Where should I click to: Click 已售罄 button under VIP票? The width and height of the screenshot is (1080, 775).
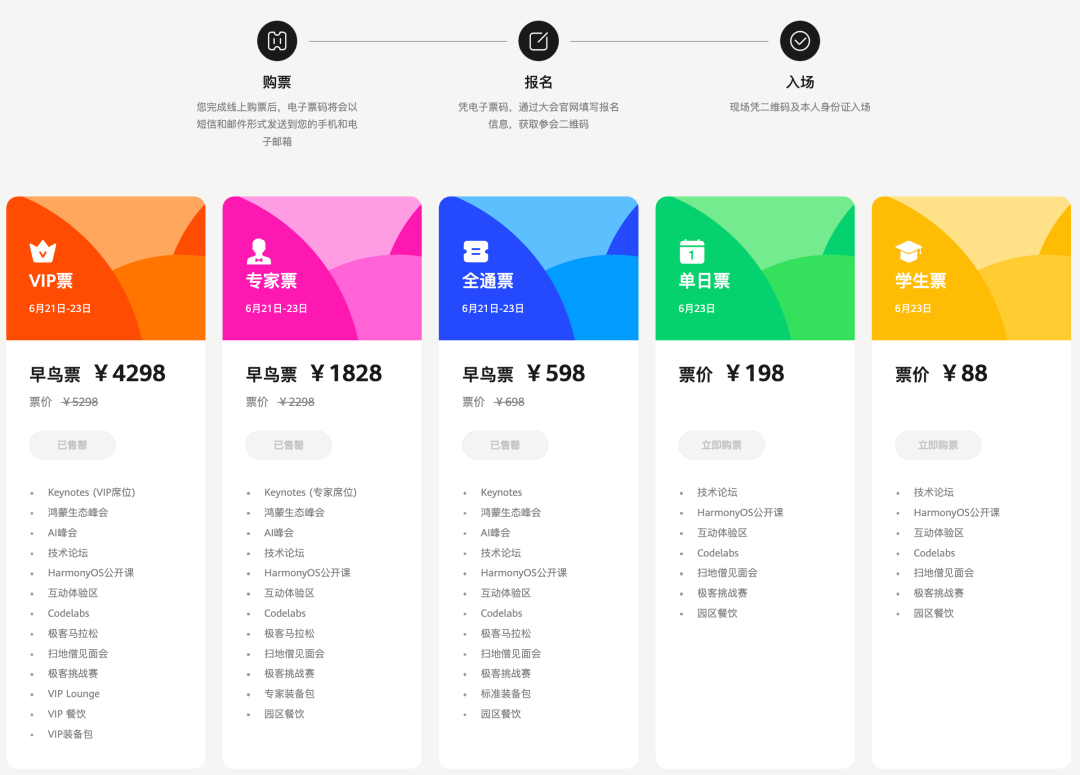click(x=72, y=445)
